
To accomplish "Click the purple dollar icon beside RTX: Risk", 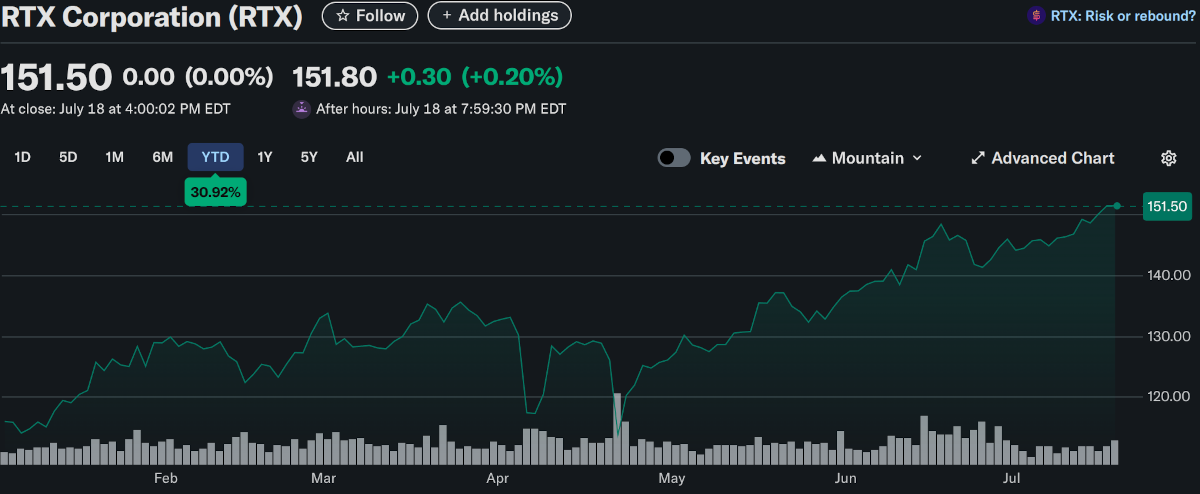I will pos(1036,16).
